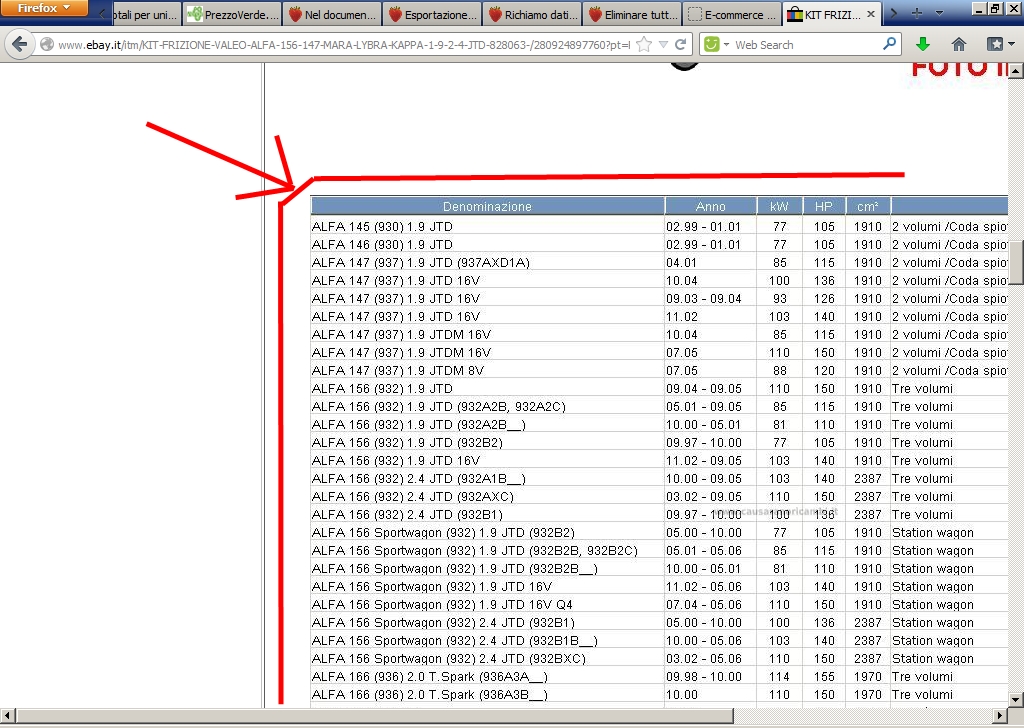
Task: Click HP value 126
Action: (x=824, y=298)
